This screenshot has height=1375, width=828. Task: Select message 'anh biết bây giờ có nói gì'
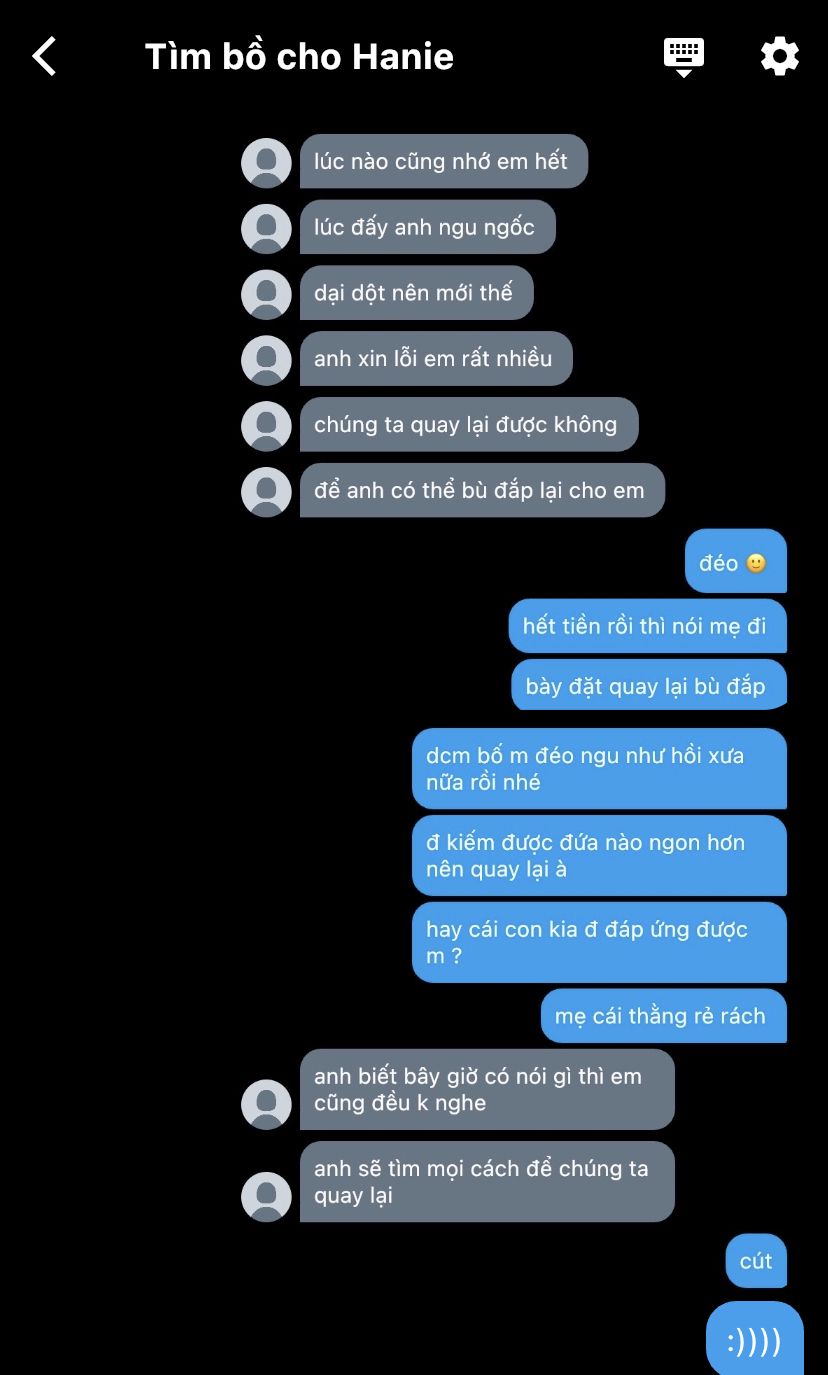[487, 1089]
